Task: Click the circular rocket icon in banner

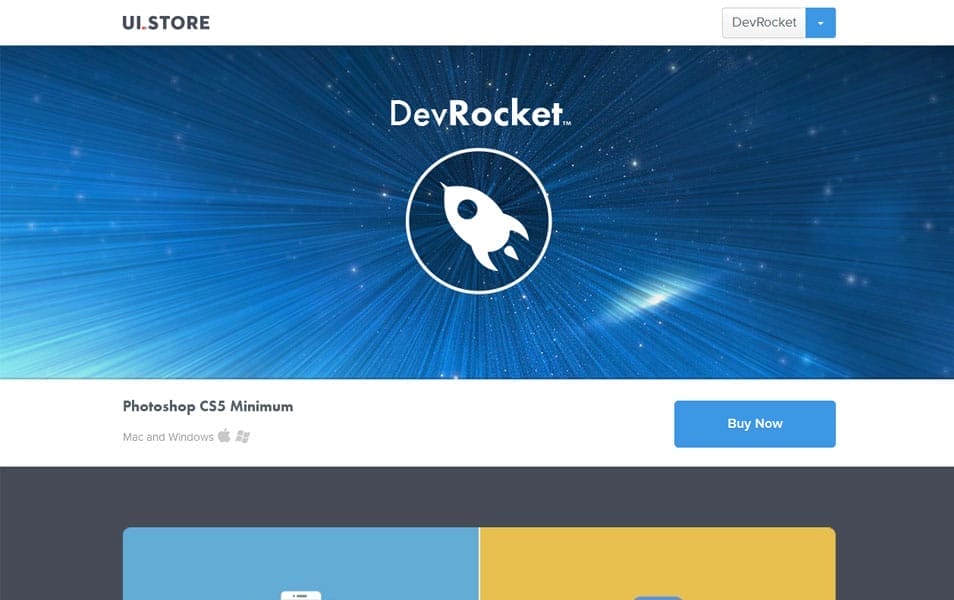Action: [479, 221]
